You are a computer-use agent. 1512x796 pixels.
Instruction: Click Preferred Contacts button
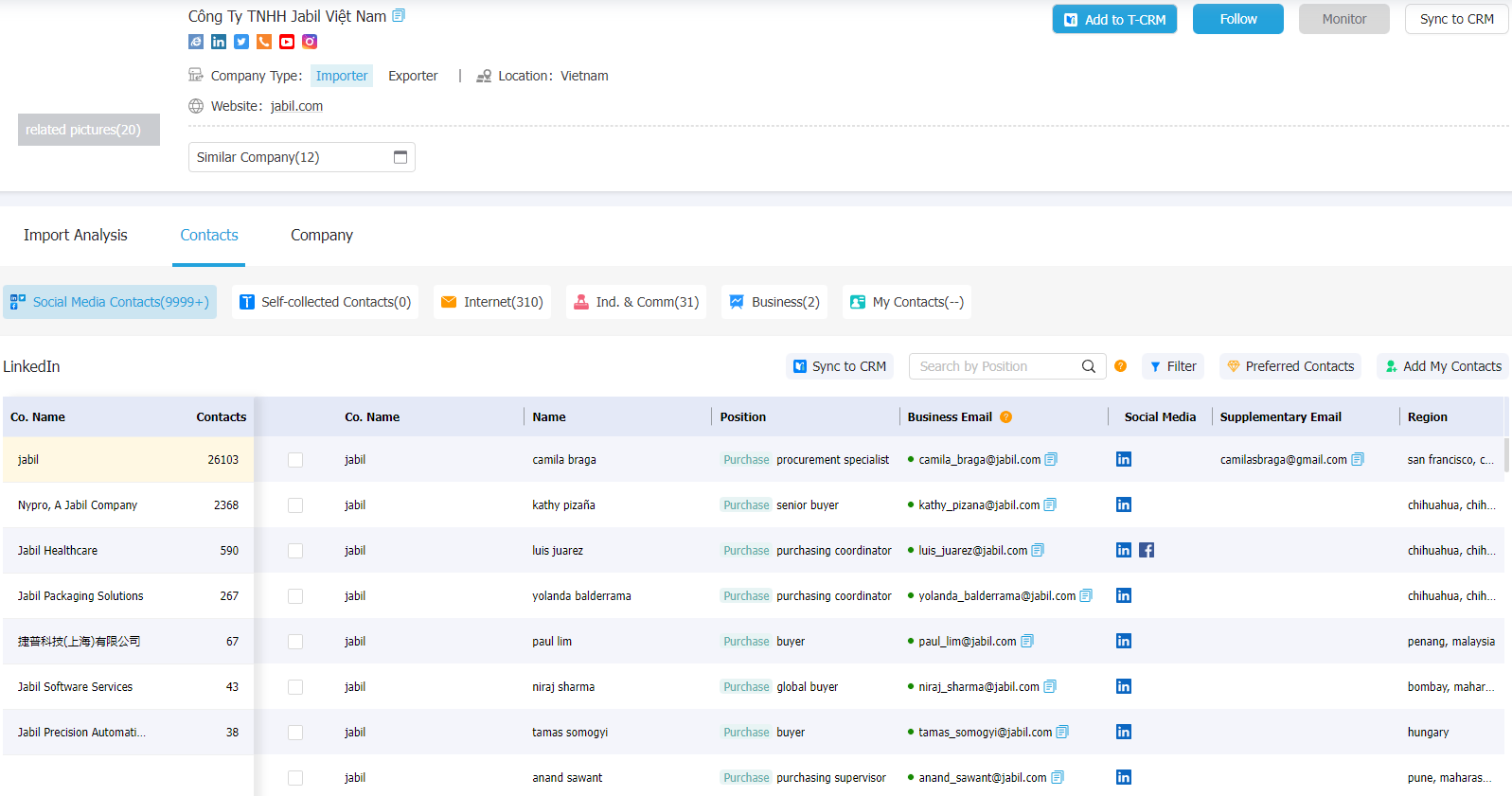pyautogui.click(x=1290, y=366)
